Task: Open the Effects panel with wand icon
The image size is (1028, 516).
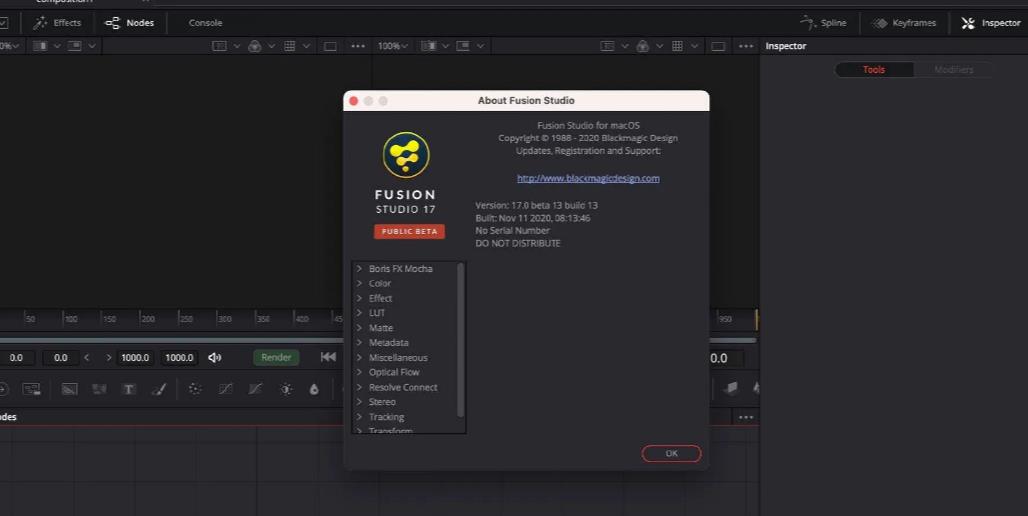Action: click(57, 23)
